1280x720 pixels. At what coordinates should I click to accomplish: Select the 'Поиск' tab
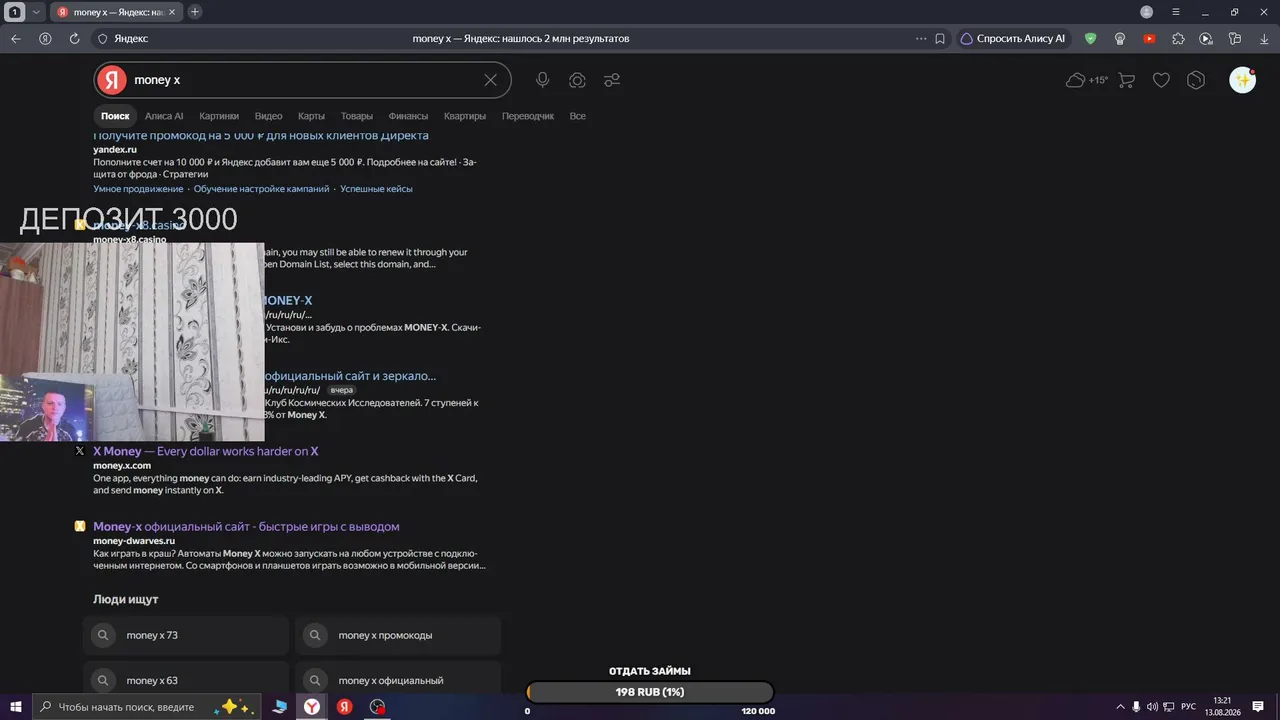pos(115,116)
